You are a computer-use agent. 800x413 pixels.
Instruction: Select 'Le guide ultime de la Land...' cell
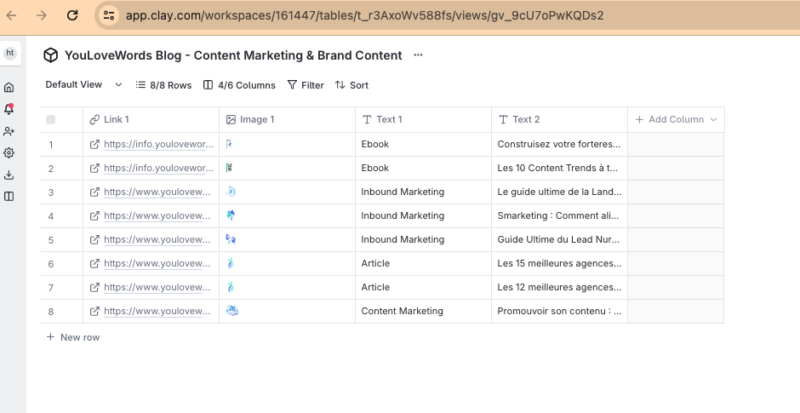[x=560, y=192]
